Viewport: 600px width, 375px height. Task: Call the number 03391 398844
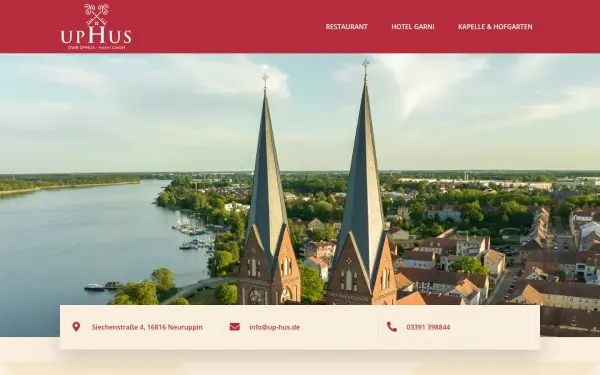(428, 327)
